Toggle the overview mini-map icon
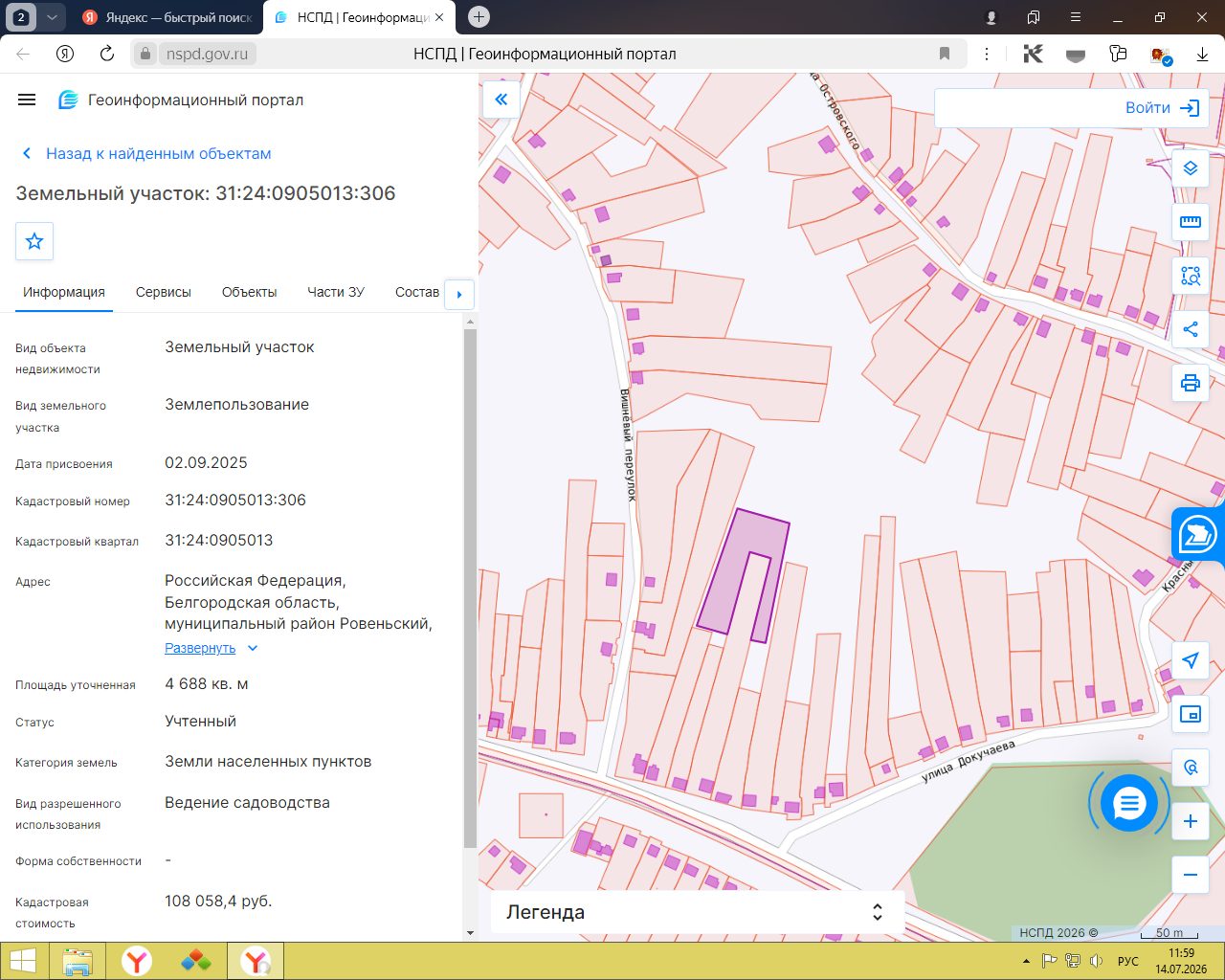Screen dimensions: 1225x980 1191,714
